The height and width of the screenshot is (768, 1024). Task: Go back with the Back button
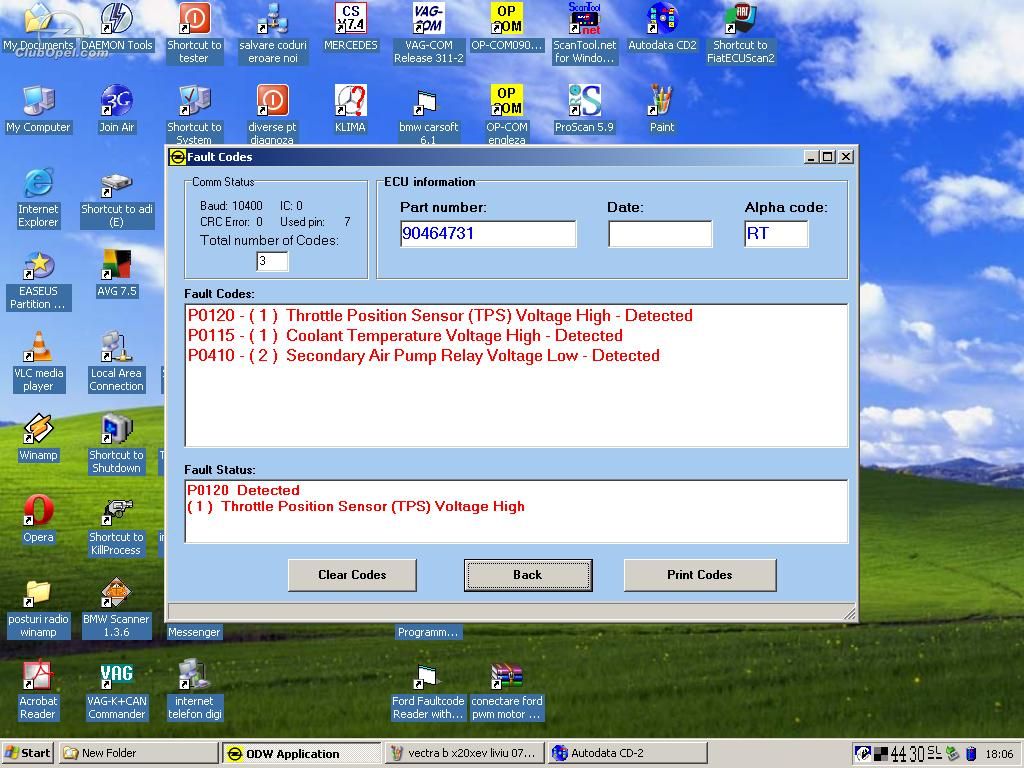[x=528, y=575]
